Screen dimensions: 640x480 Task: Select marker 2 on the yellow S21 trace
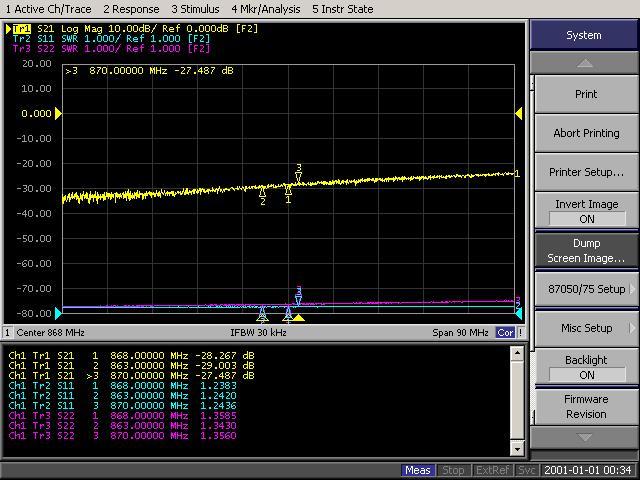(x=263, y=191)
